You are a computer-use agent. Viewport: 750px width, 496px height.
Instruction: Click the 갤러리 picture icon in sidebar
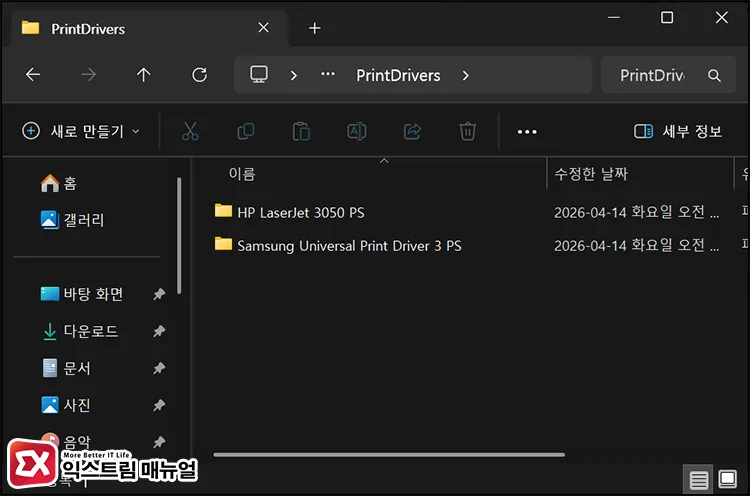click(50, 220)
